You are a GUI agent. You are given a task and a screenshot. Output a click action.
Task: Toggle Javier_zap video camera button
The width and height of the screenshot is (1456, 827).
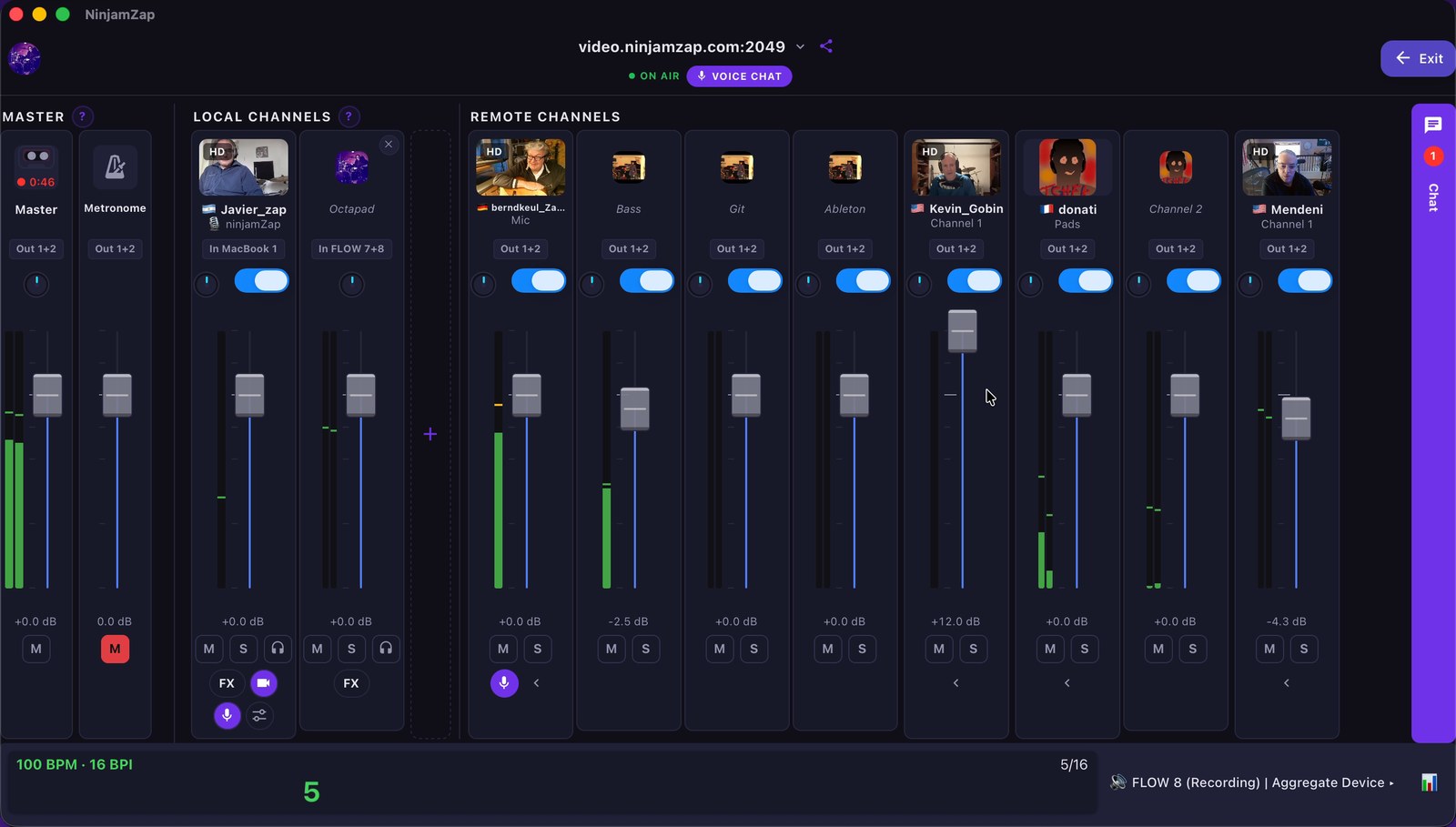tap(263, 683)
